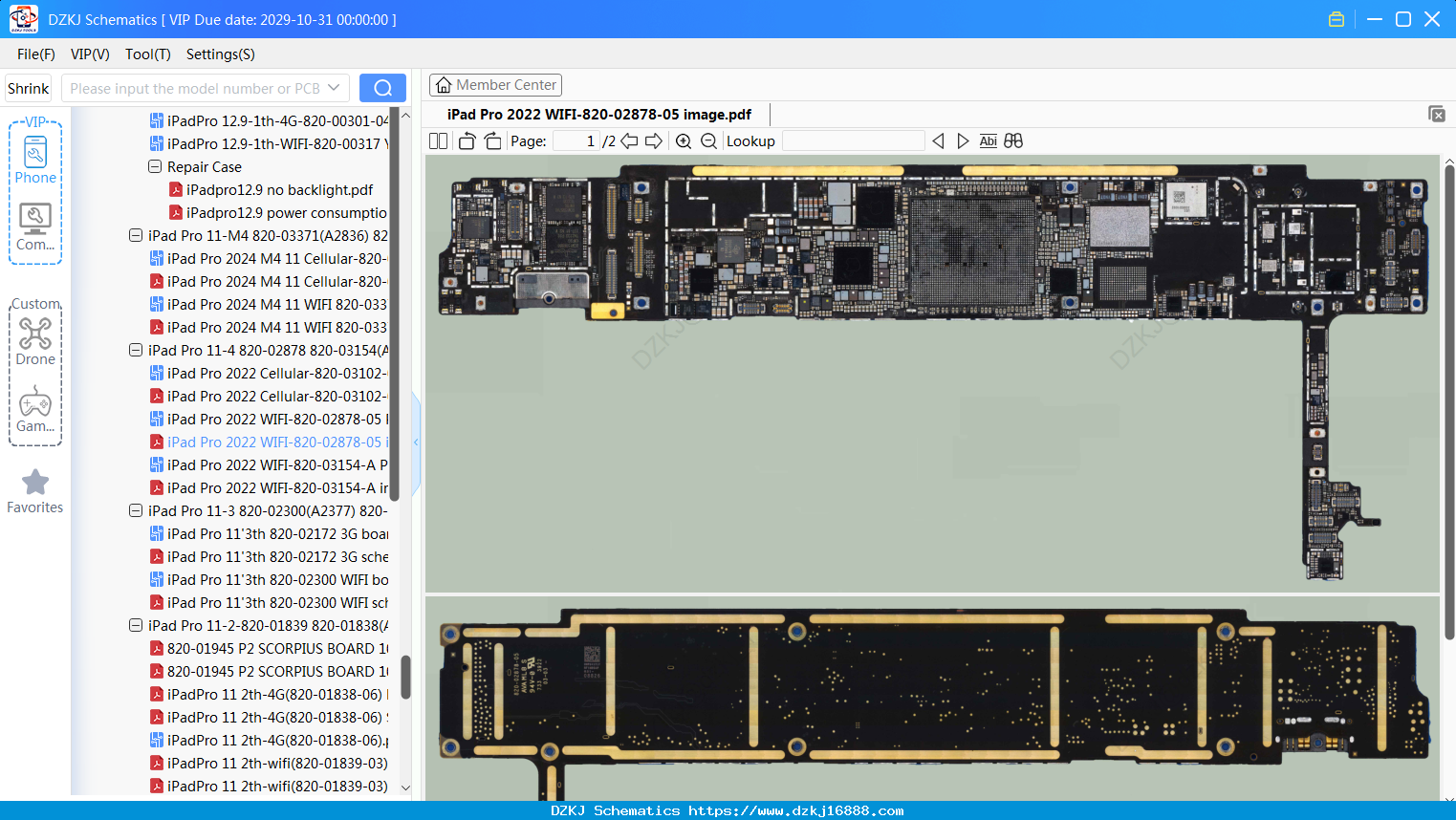Click the Lookup text field
This screenshot has width=1456, height=820.
(853, 141)
